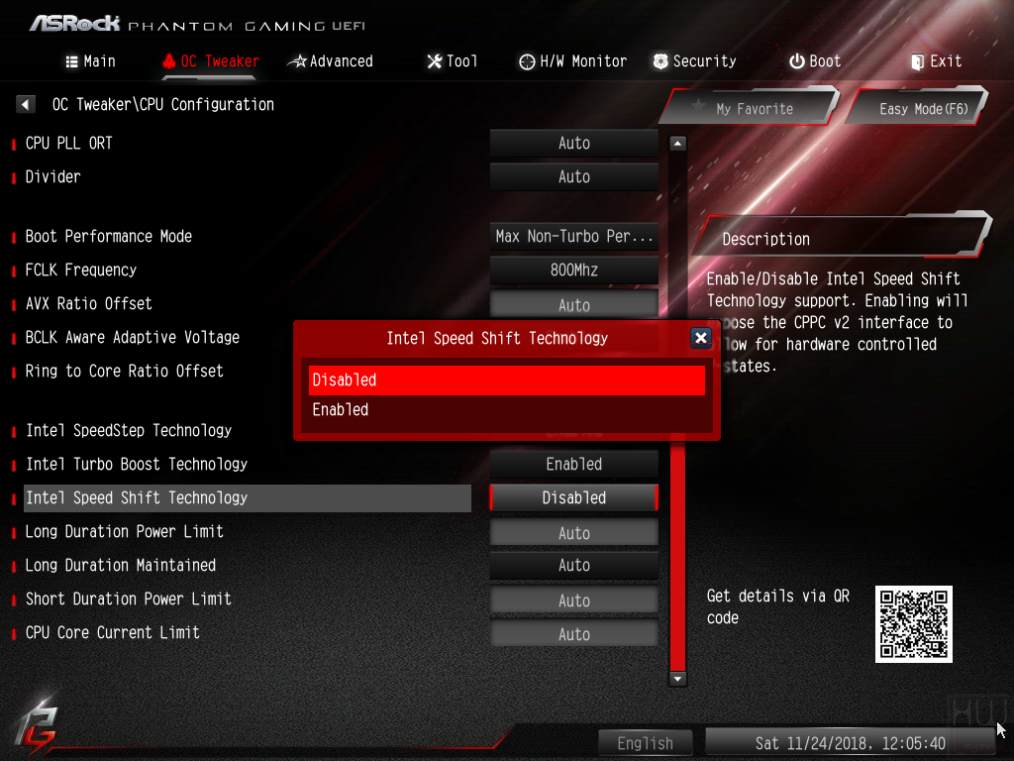Image resolution: width=1014 pixels, height=761 pixels.
Task: Switch to the Security tab
Action: pos(695,61)
